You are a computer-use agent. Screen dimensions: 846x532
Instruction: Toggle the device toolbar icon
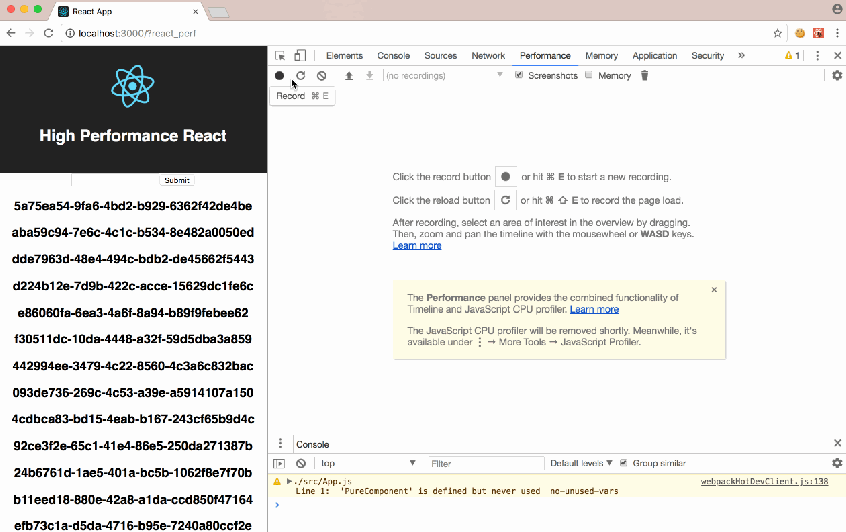(300, 56)
